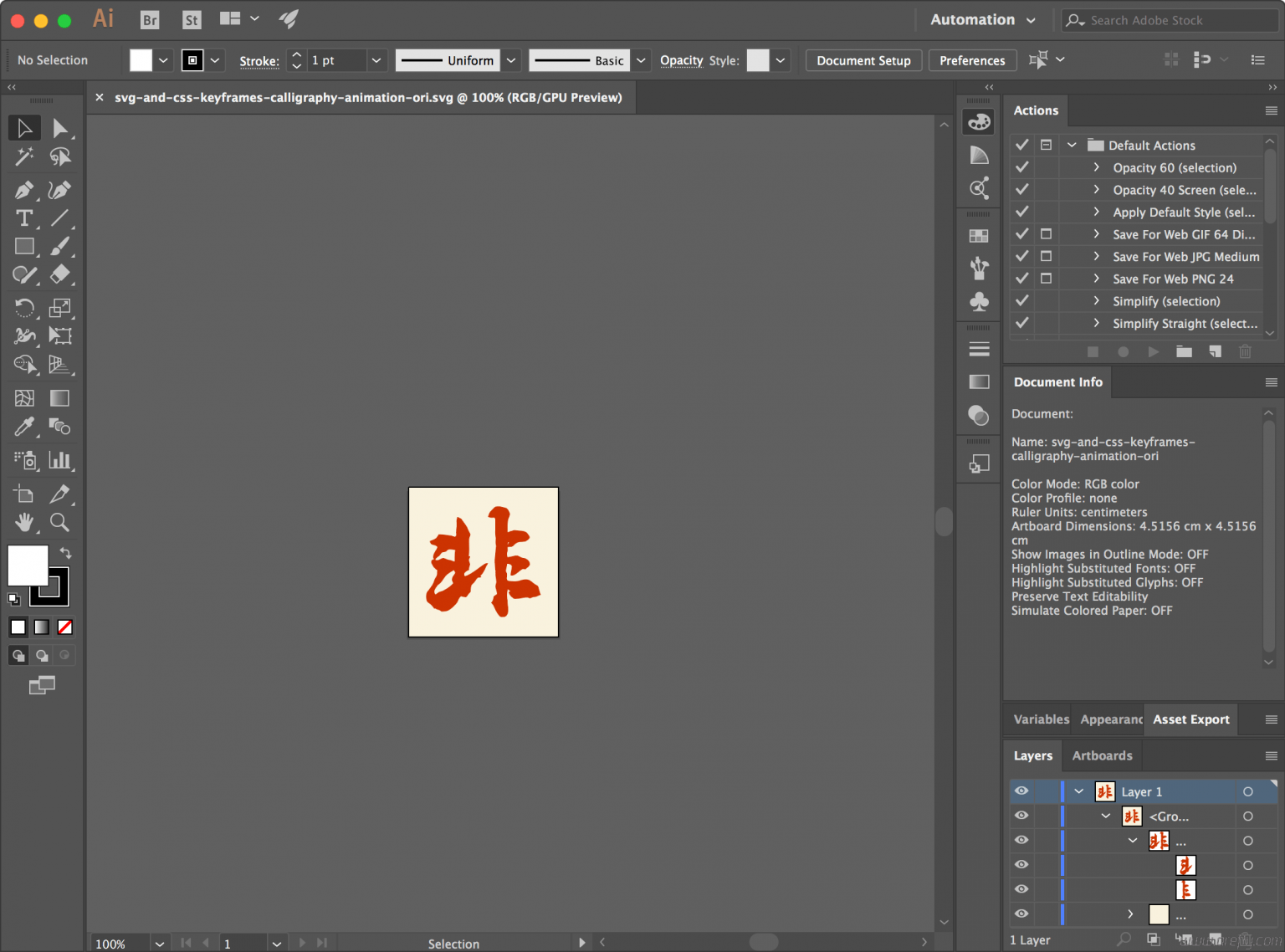Select the Magic Wand tool
This screenshot has height=952, width=1285.
[24, 156]
